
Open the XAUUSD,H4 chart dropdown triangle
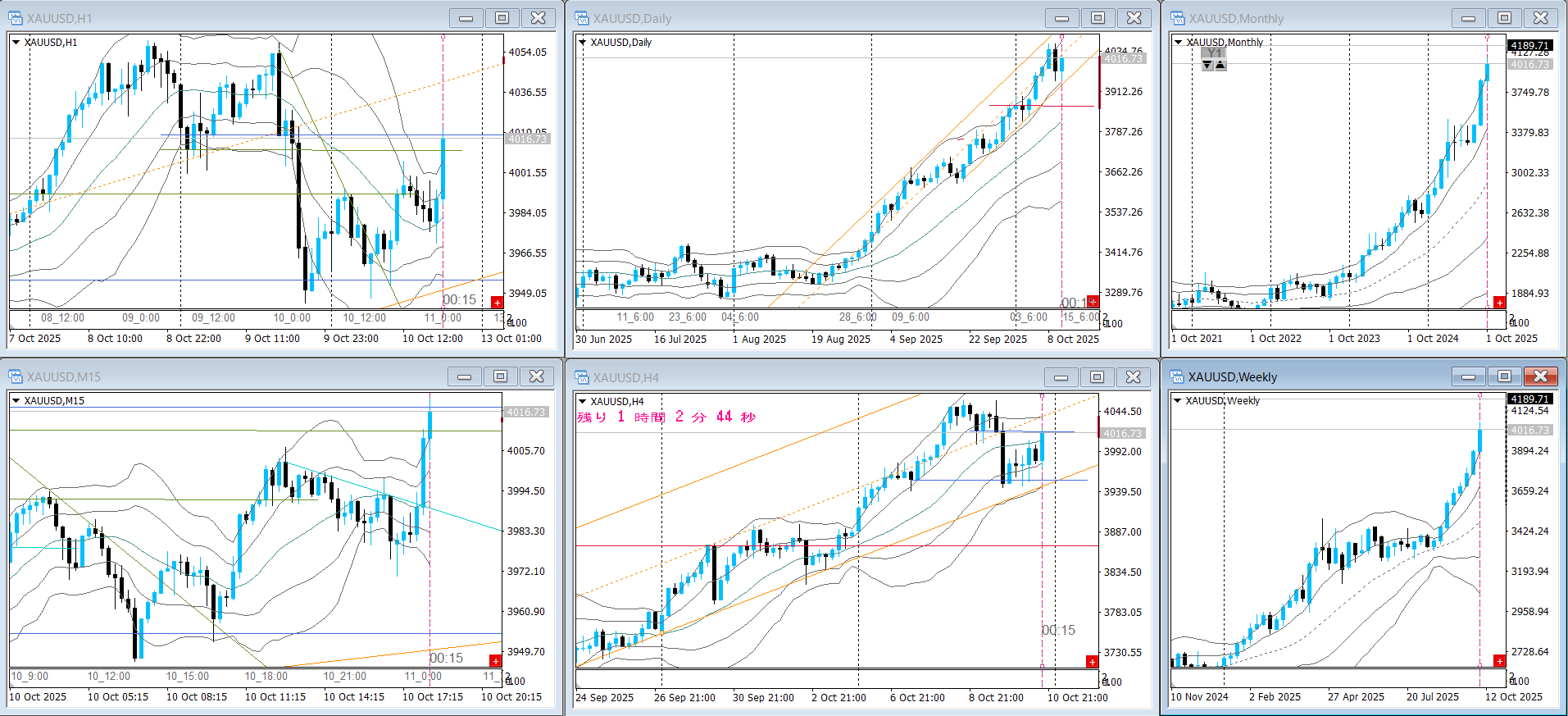tap(583, 401)
